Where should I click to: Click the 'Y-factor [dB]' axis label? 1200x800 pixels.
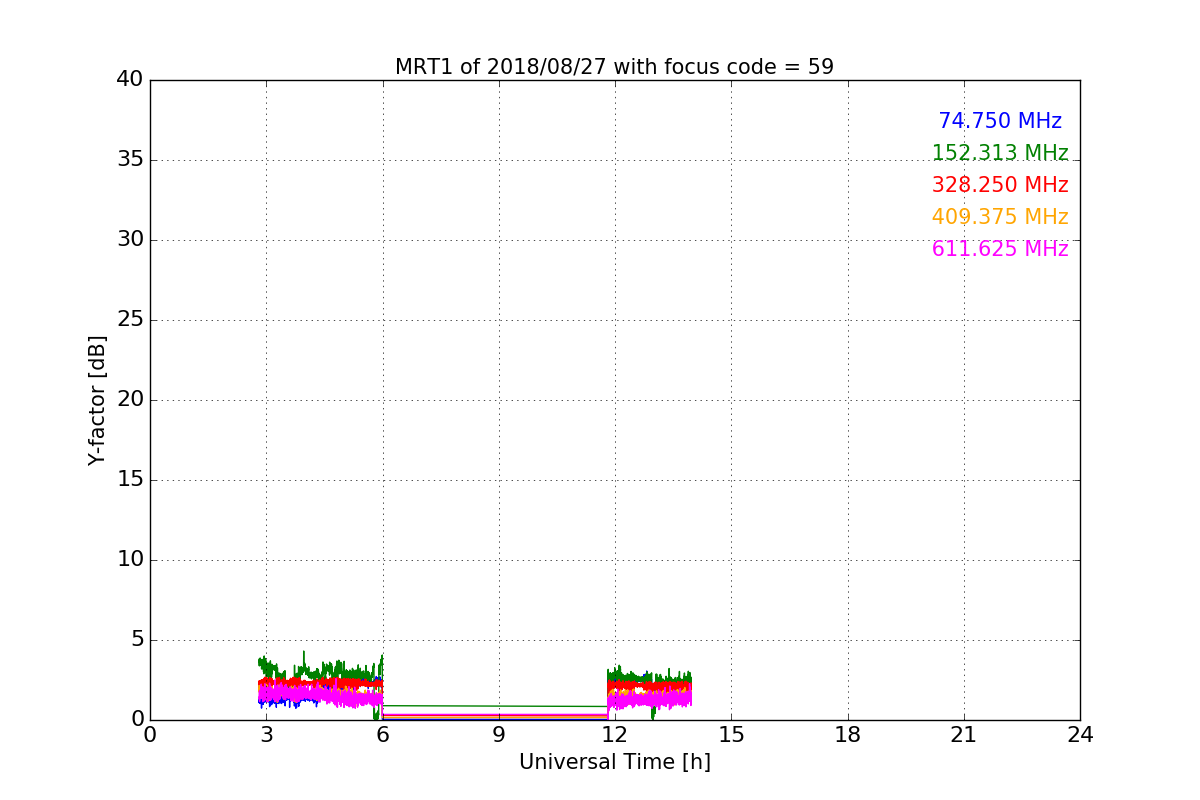[x=97, y=400]
